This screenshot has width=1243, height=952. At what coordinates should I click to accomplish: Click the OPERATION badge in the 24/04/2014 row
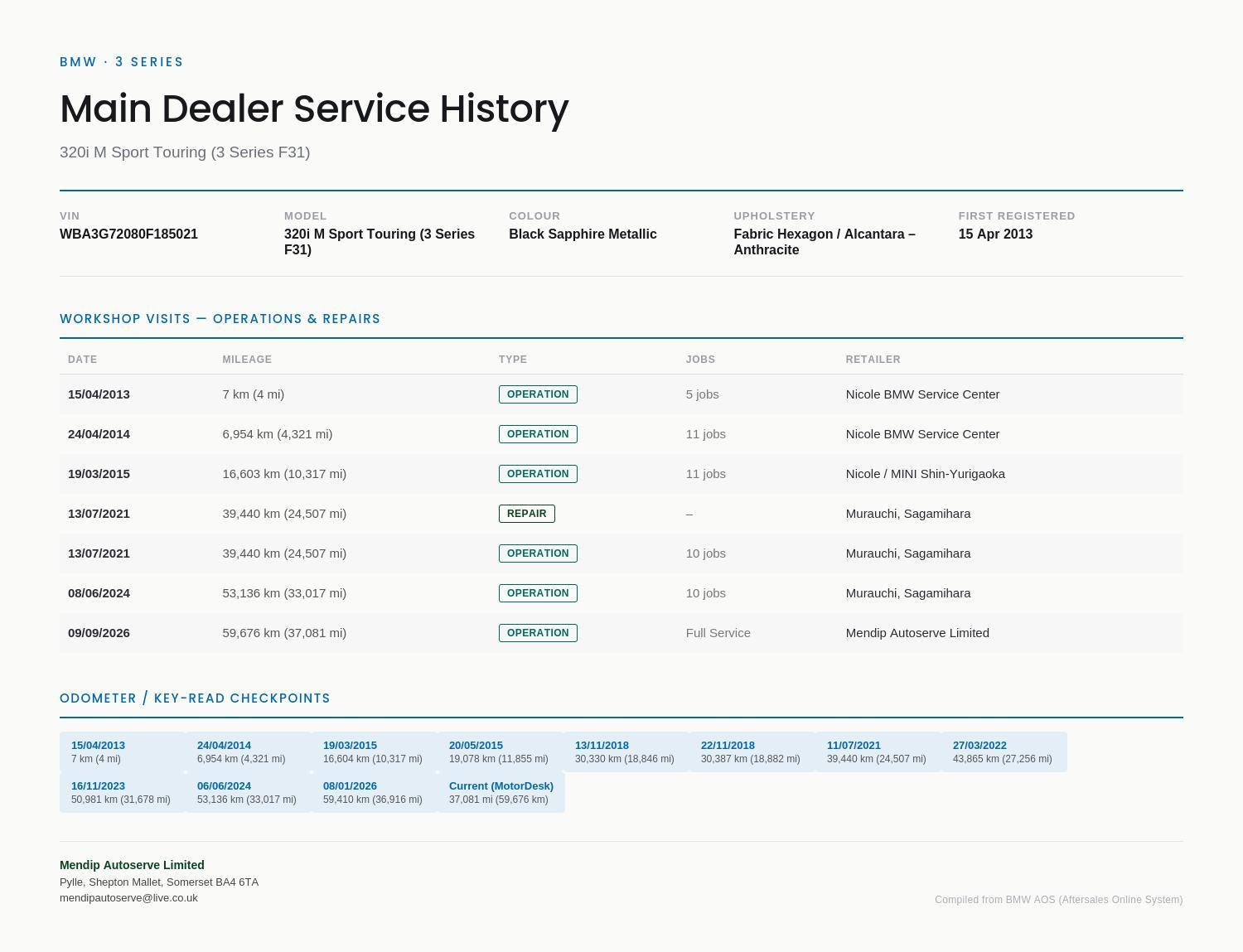pyautogui.click(x=538, y=434)
